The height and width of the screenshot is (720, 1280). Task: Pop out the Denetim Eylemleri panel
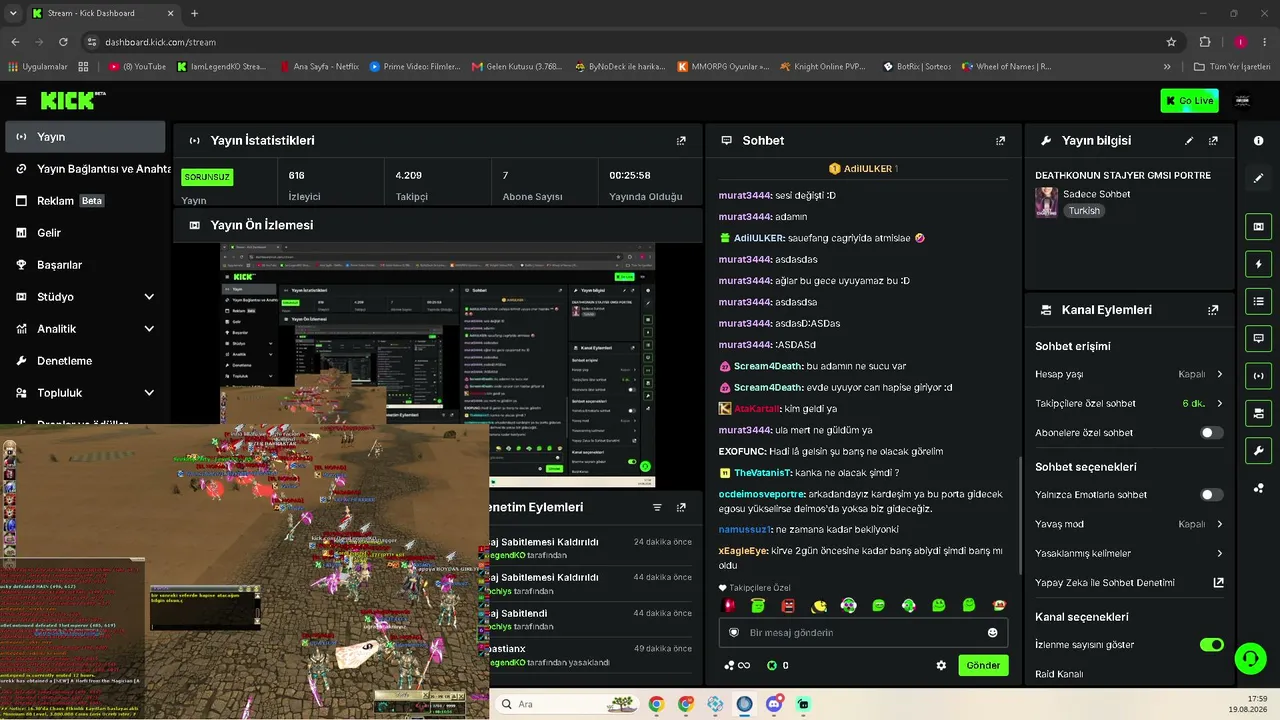click(681, 508)
